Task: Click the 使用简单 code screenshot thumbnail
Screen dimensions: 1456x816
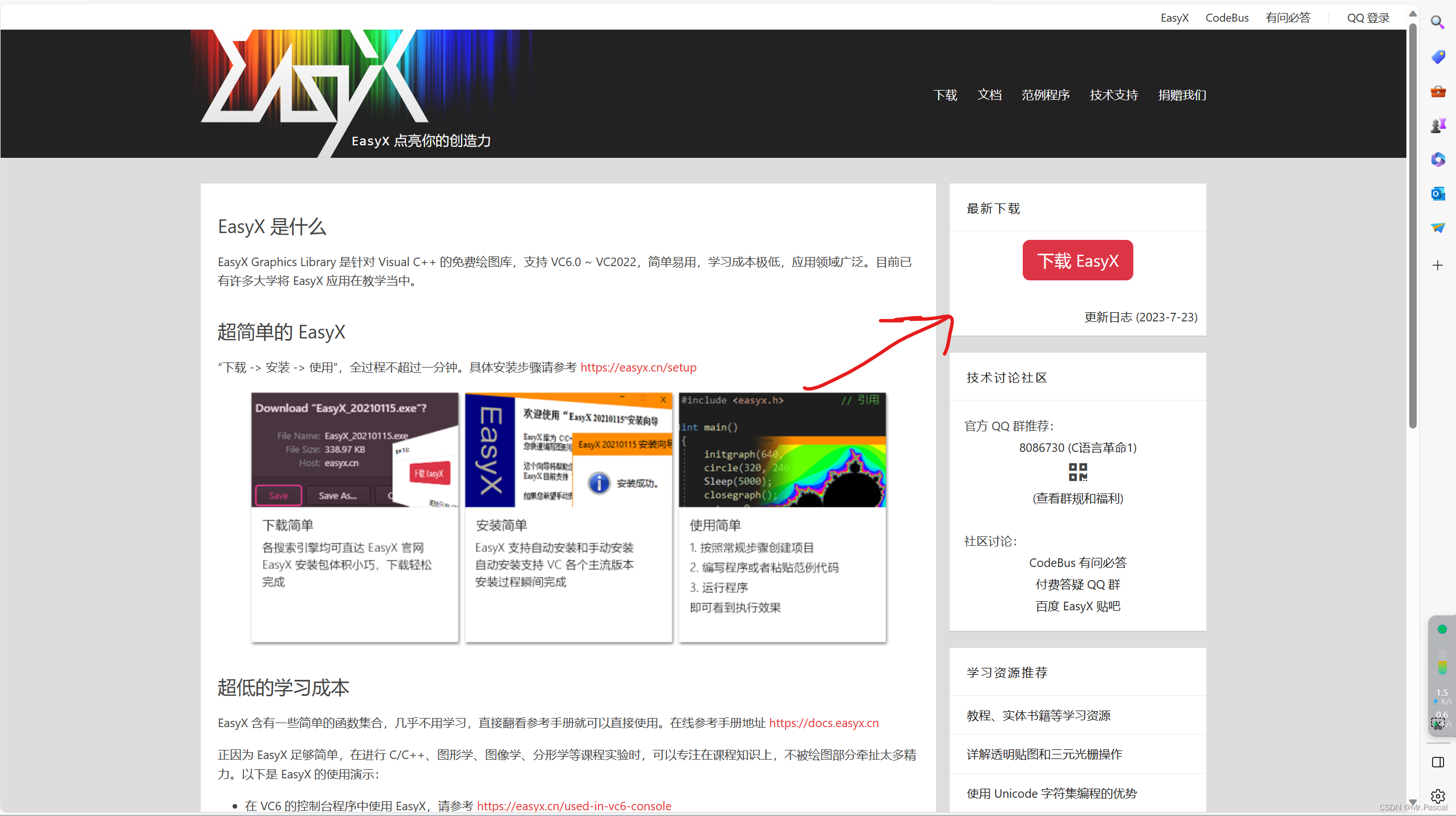Action: pos(782,450)
